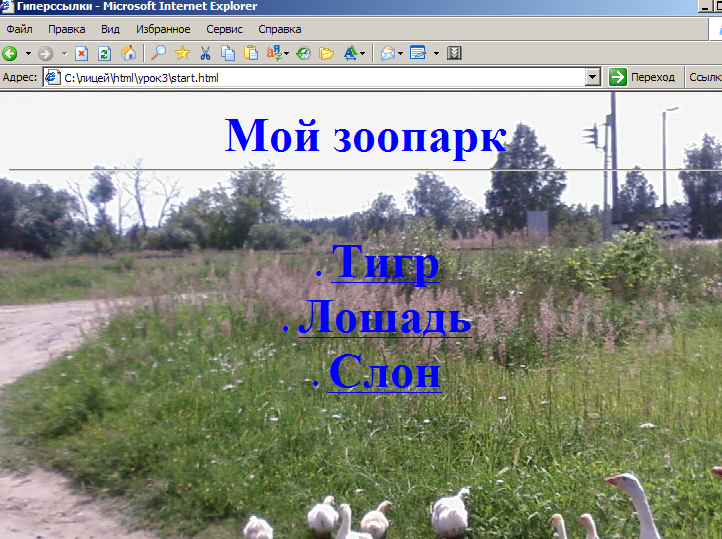The height and width of the screenshot is (539, 722).
Task: Expand the address bar dropdown list
Action: (x=593, y=77)
